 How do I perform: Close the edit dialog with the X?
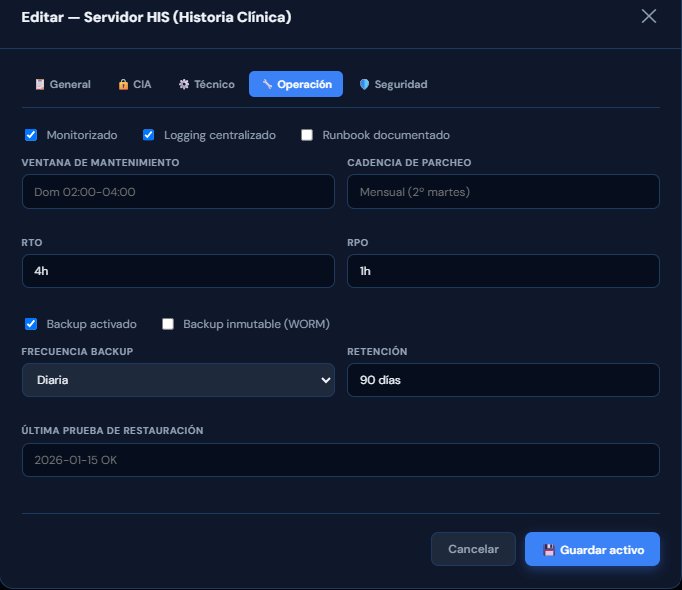point(649,17)
